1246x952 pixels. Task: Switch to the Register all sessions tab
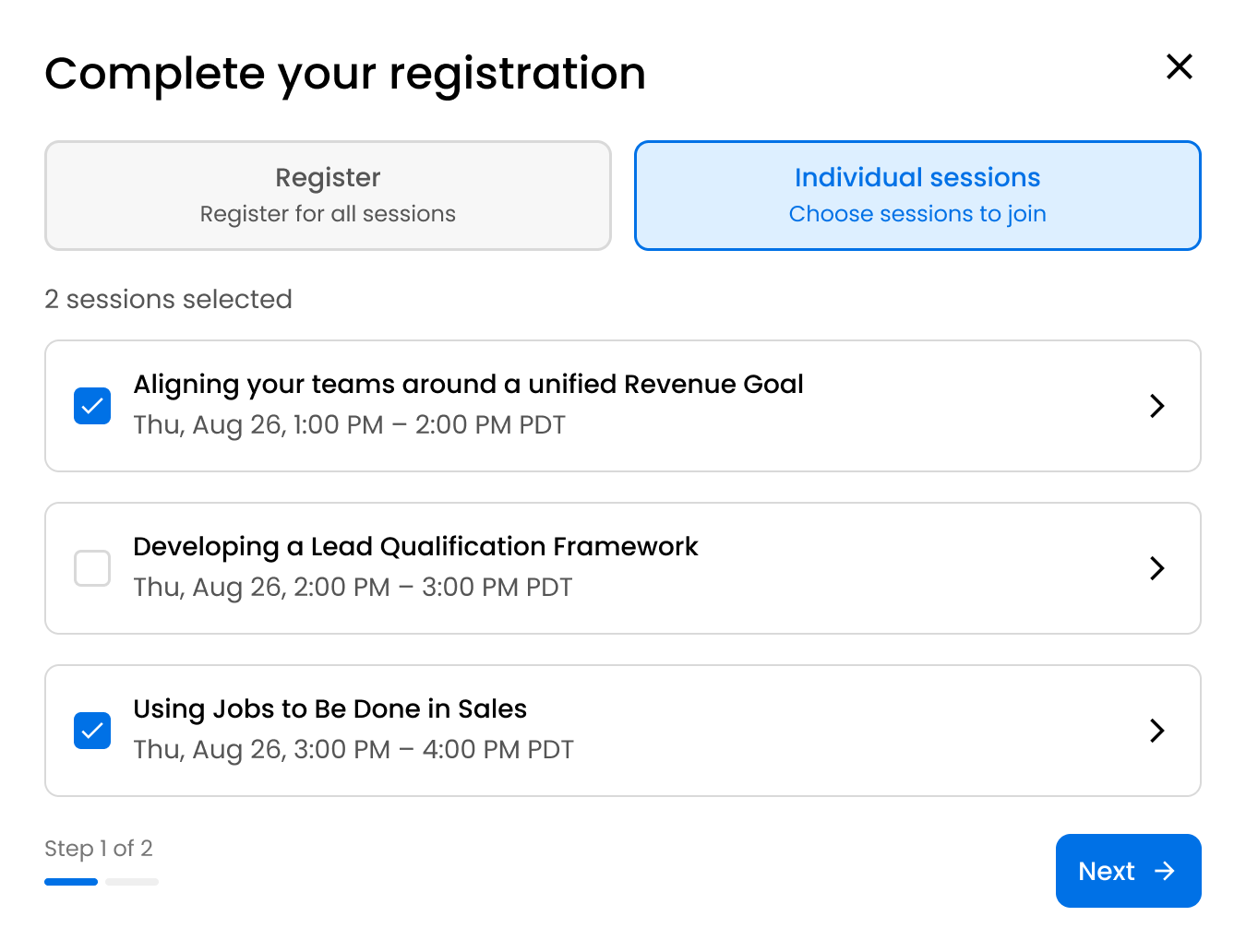(328, 195)
